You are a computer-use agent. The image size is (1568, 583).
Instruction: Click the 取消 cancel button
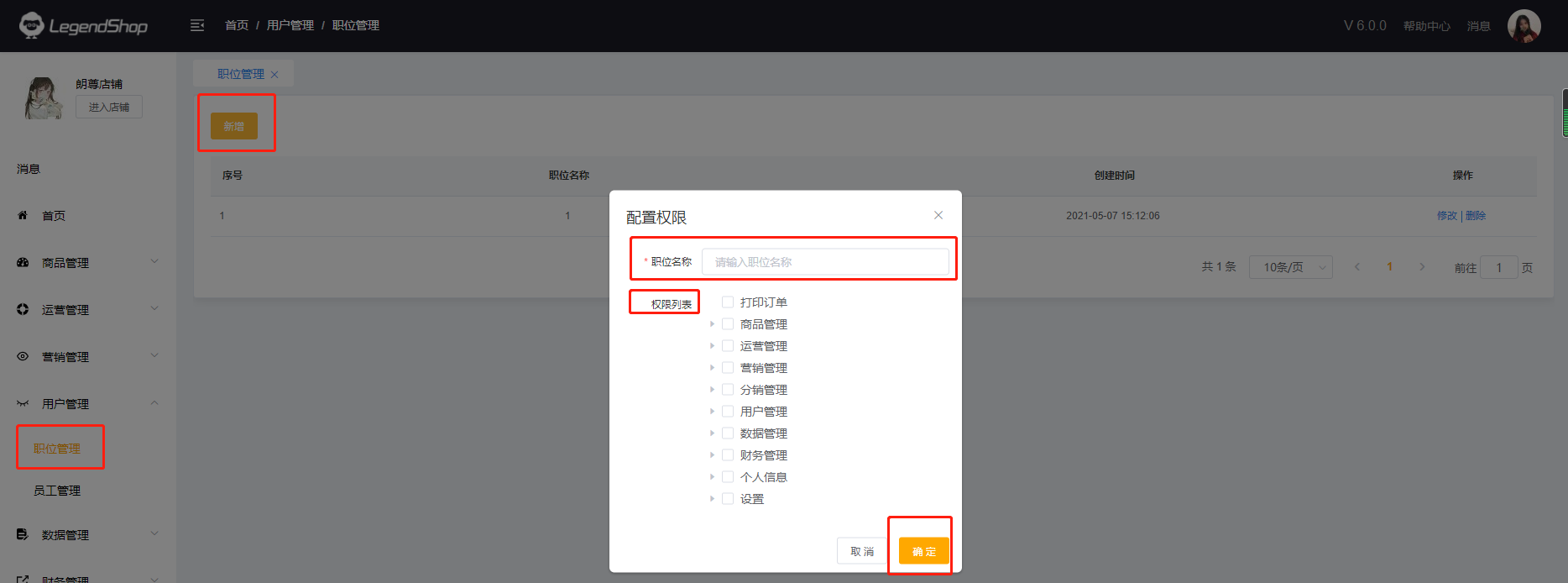(x=862, y=551)
